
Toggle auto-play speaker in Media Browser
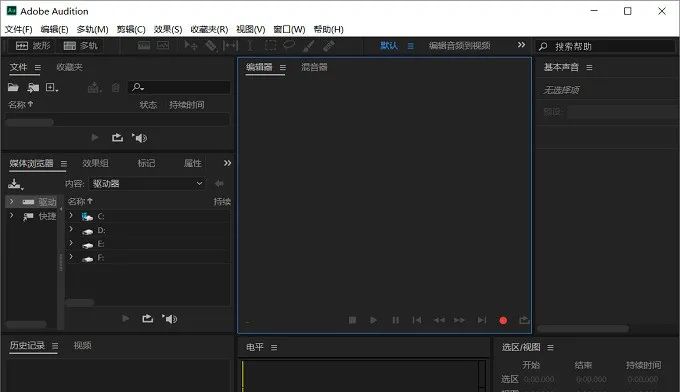(170, 319)
